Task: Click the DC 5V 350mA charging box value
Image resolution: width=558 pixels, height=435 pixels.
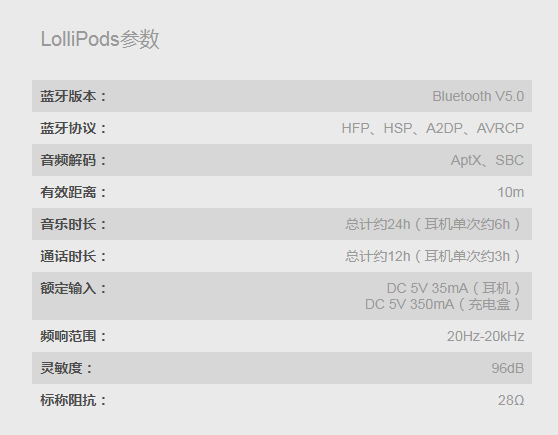Action: click(444, 304)
